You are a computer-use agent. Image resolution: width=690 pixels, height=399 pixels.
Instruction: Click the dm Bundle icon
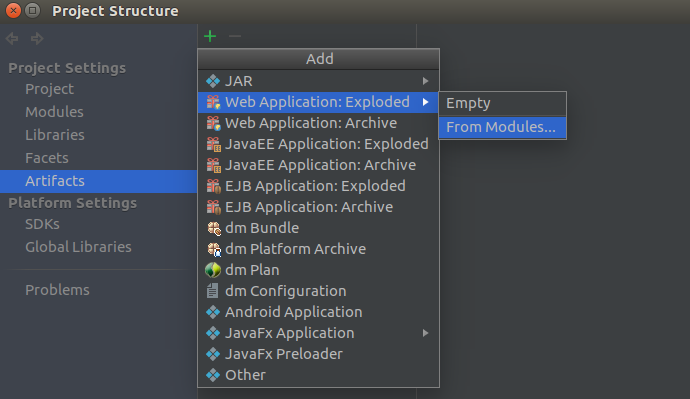click(x=214, y=228)
